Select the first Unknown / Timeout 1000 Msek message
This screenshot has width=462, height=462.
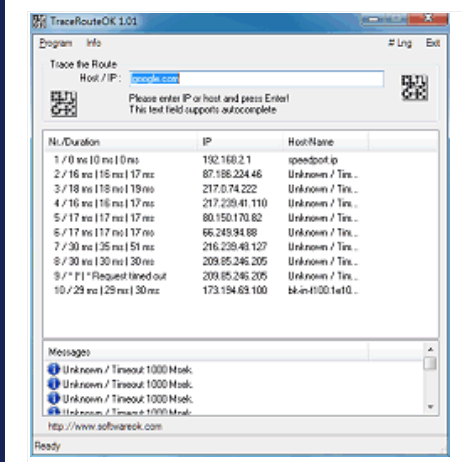(x=127, y=370)
